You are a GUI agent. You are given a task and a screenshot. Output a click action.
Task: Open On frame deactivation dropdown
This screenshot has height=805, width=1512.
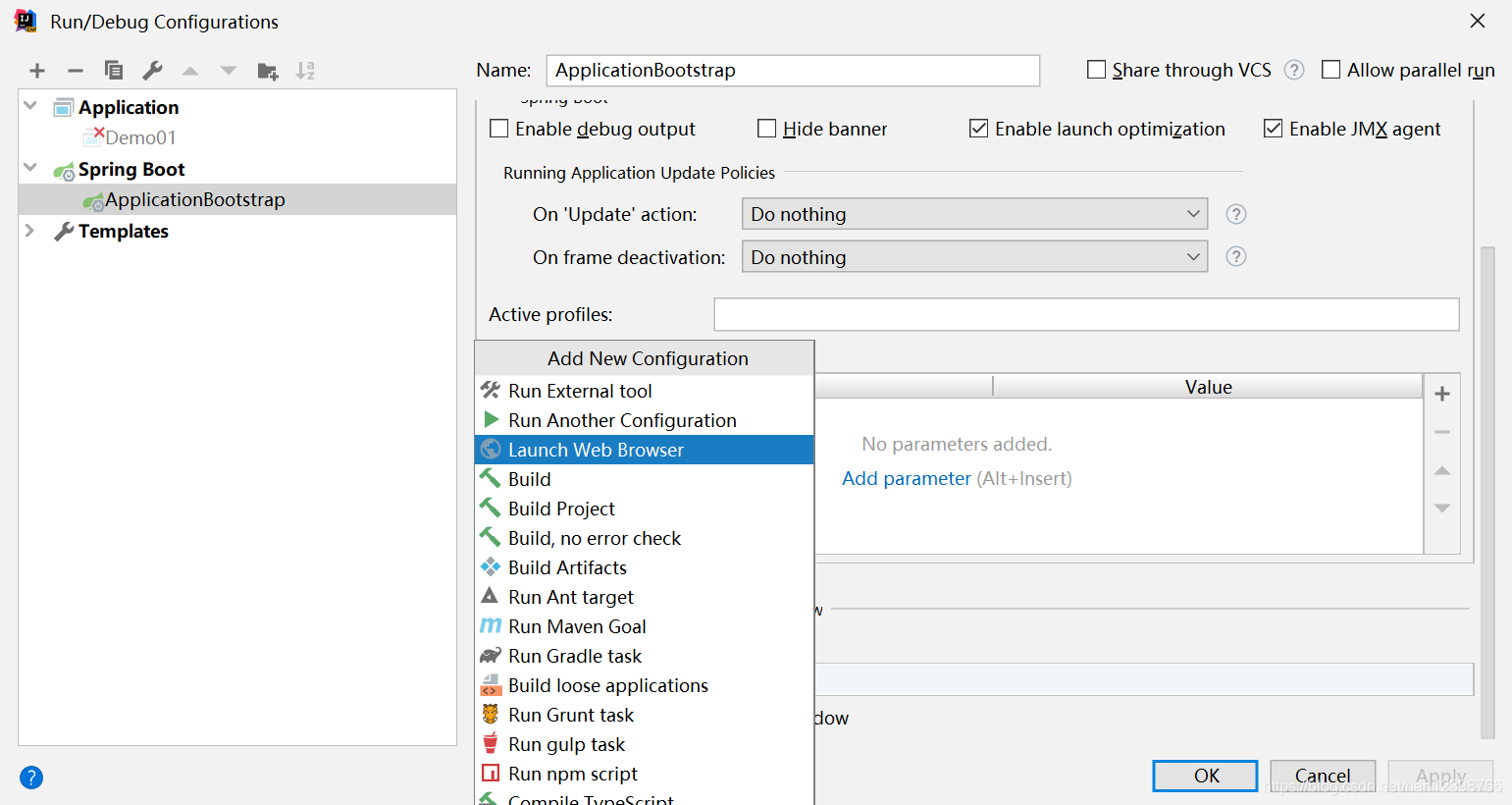[x=974, y=257]
